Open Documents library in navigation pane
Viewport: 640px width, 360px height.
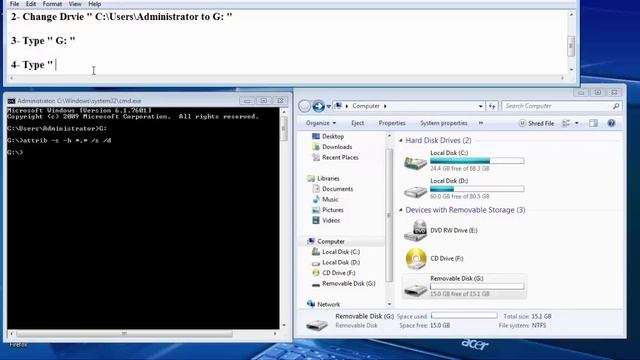(x=333, y=189)
